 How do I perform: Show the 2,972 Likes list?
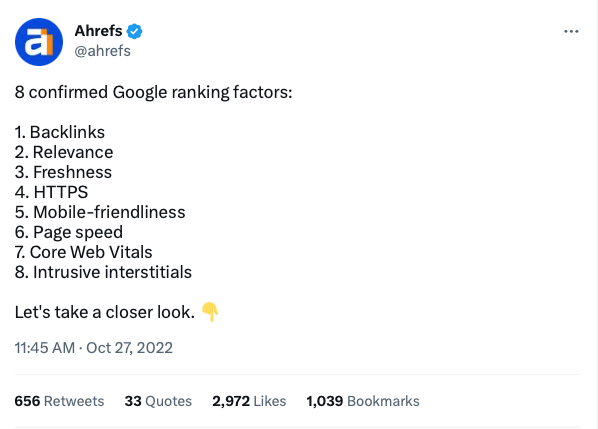[x=249, y=401]
